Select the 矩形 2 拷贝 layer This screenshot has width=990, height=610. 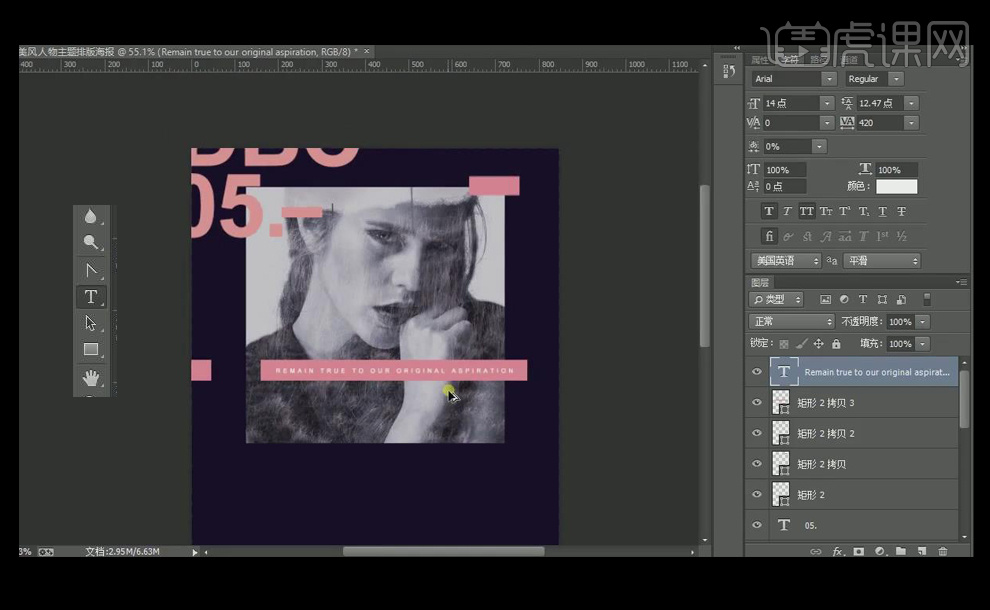tap(820, 464)
